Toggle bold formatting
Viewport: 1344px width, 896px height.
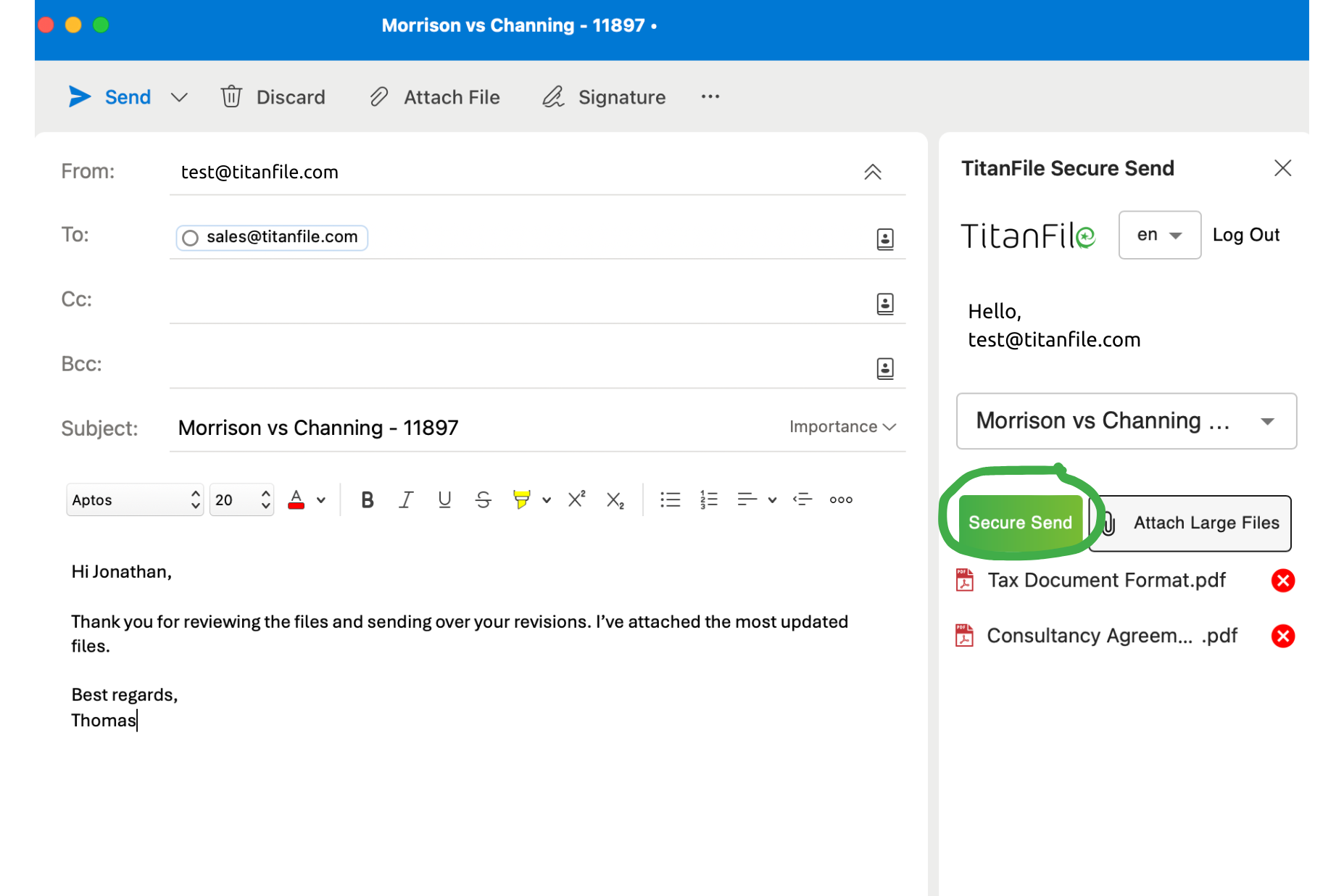(x=368, y=499)
